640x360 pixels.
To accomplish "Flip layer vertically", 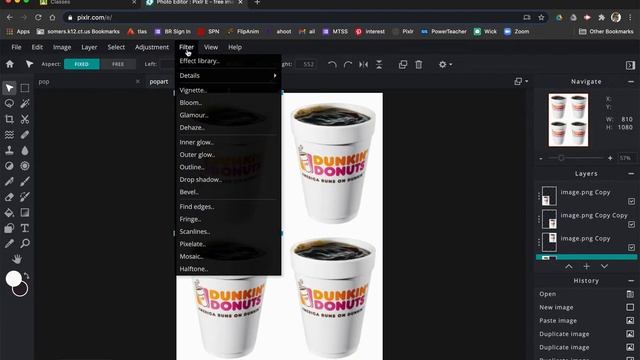I will (379, 64).
